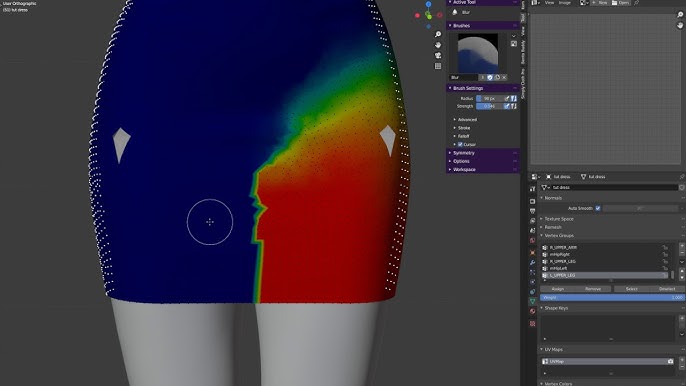Screen dimensions: 686x386
Task: Open the View Layer properties tab icon
Action: click(x=532, y=221)
